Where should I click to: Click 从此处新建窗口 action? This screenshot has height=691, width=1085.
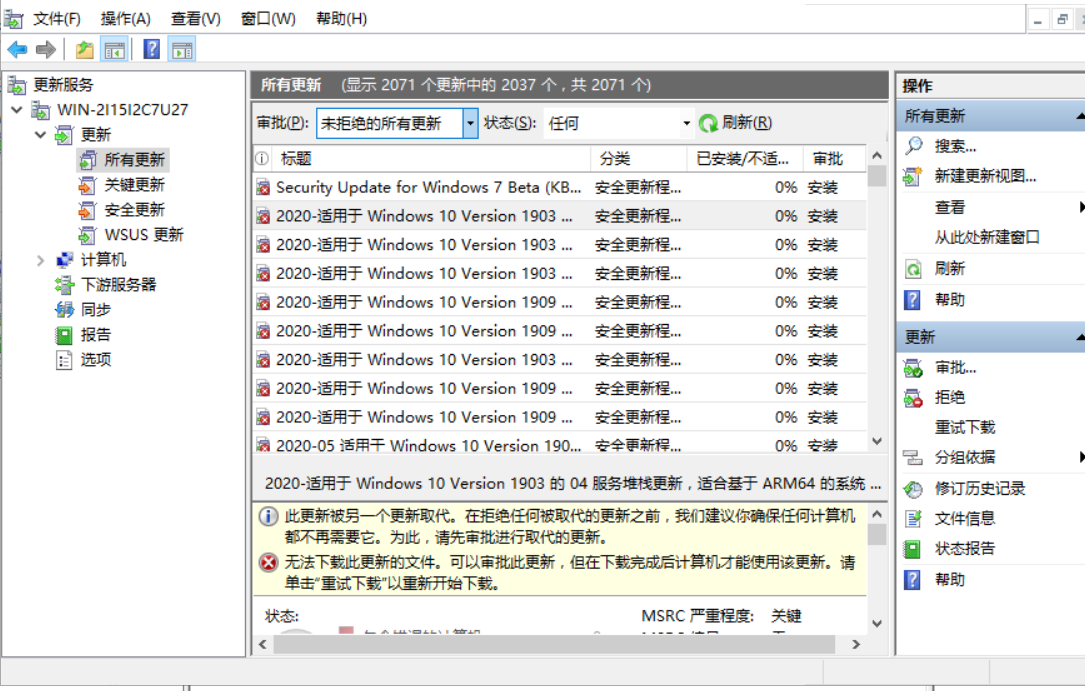click(987, 238)
